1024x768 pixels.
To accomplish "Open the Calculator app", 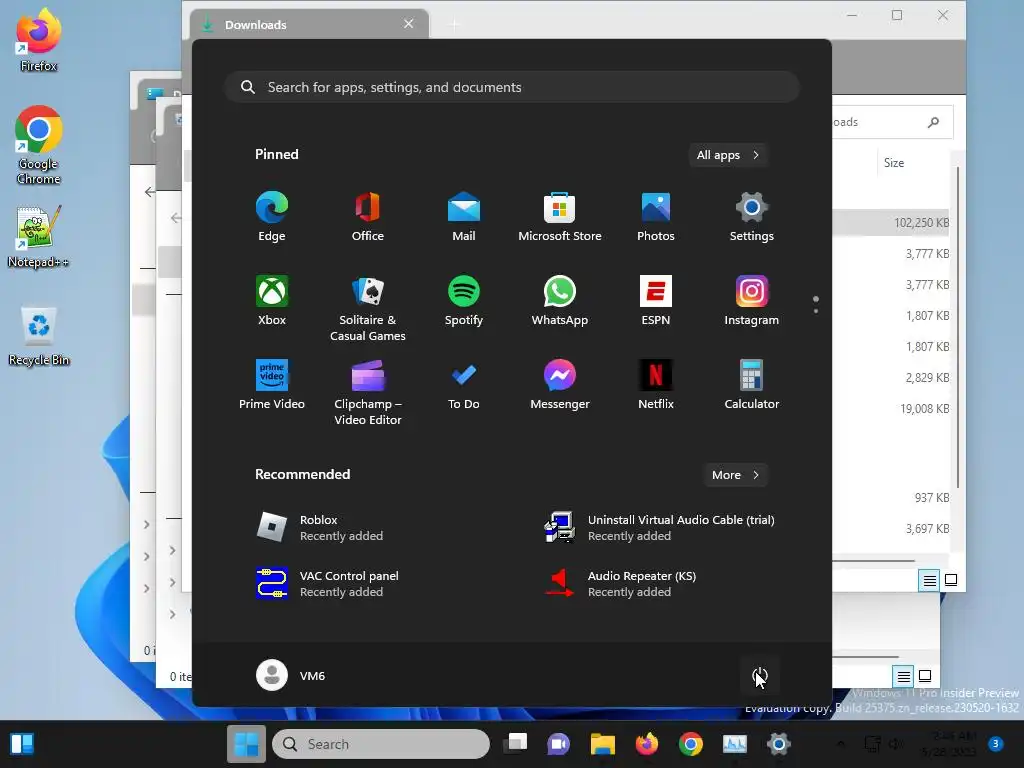I will (x=752, y=385).
